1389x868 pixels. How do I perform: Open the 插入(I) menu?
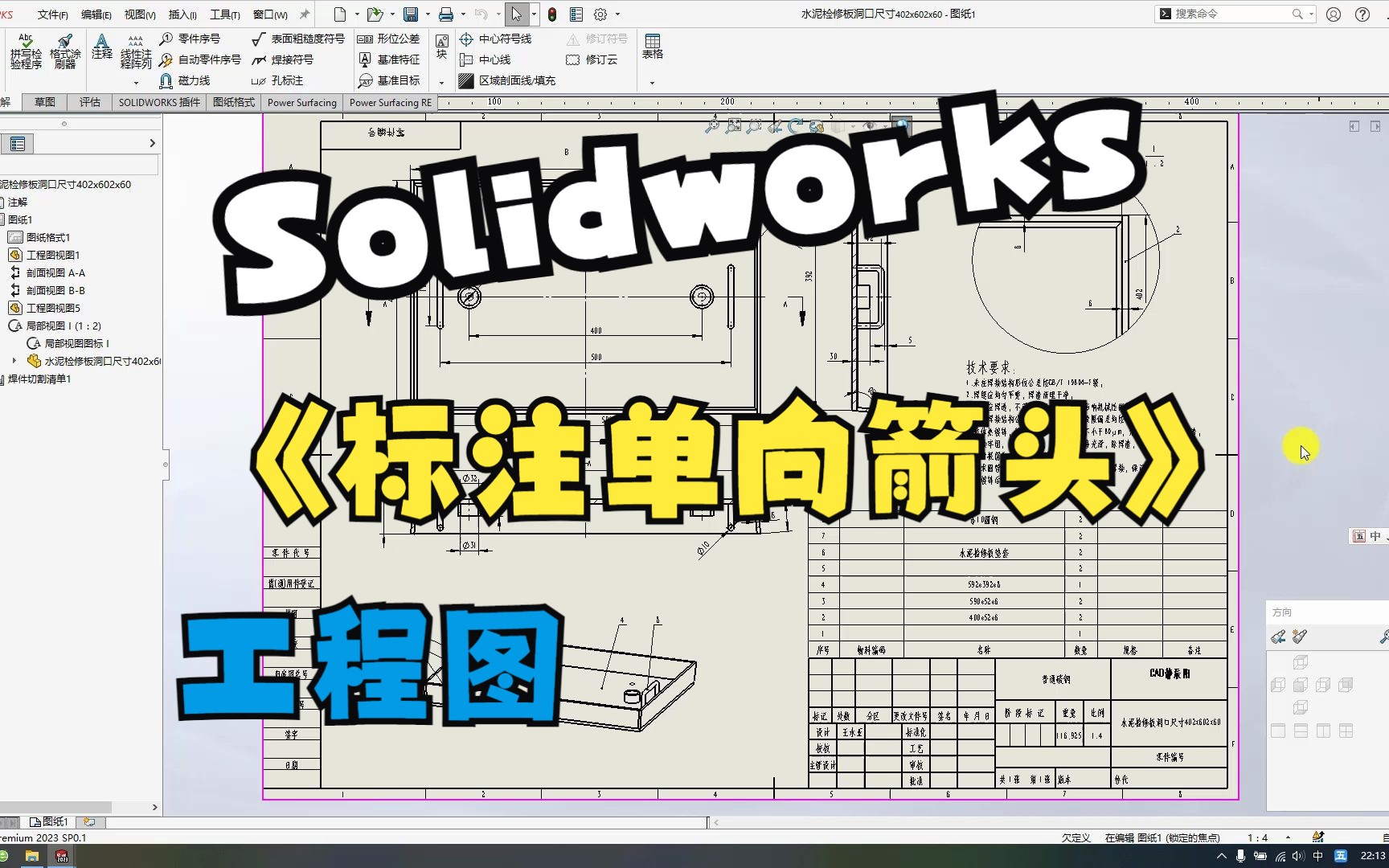tap(182, 14)
